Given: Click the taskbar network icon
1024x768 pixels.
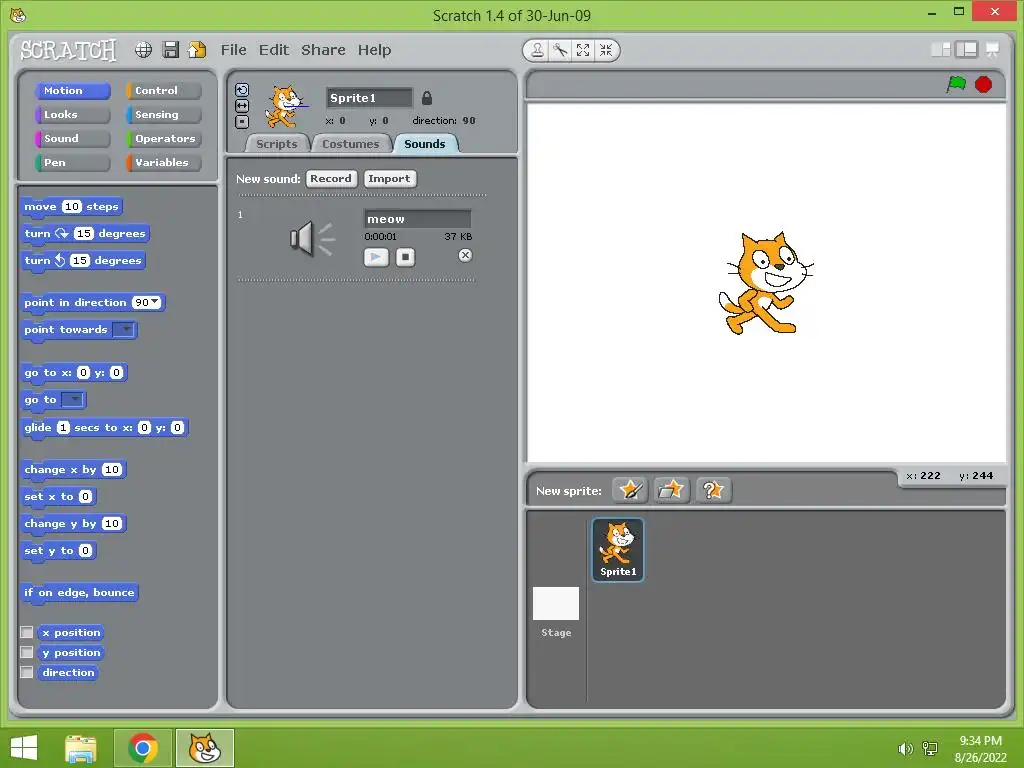Looking at the screenshot, I should 930,749.
